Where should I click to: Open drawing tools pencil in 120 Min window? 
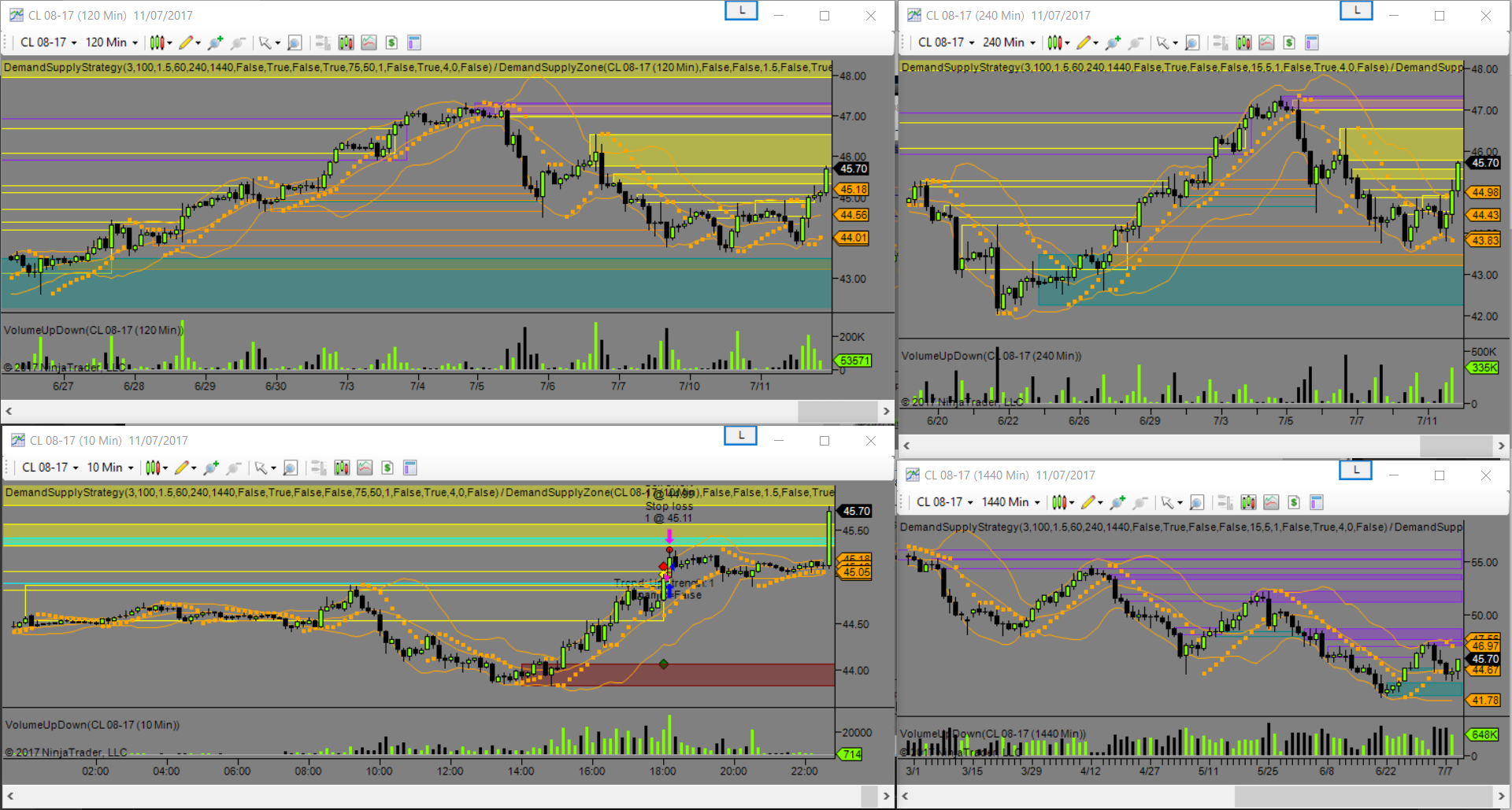tap(189, 43)
